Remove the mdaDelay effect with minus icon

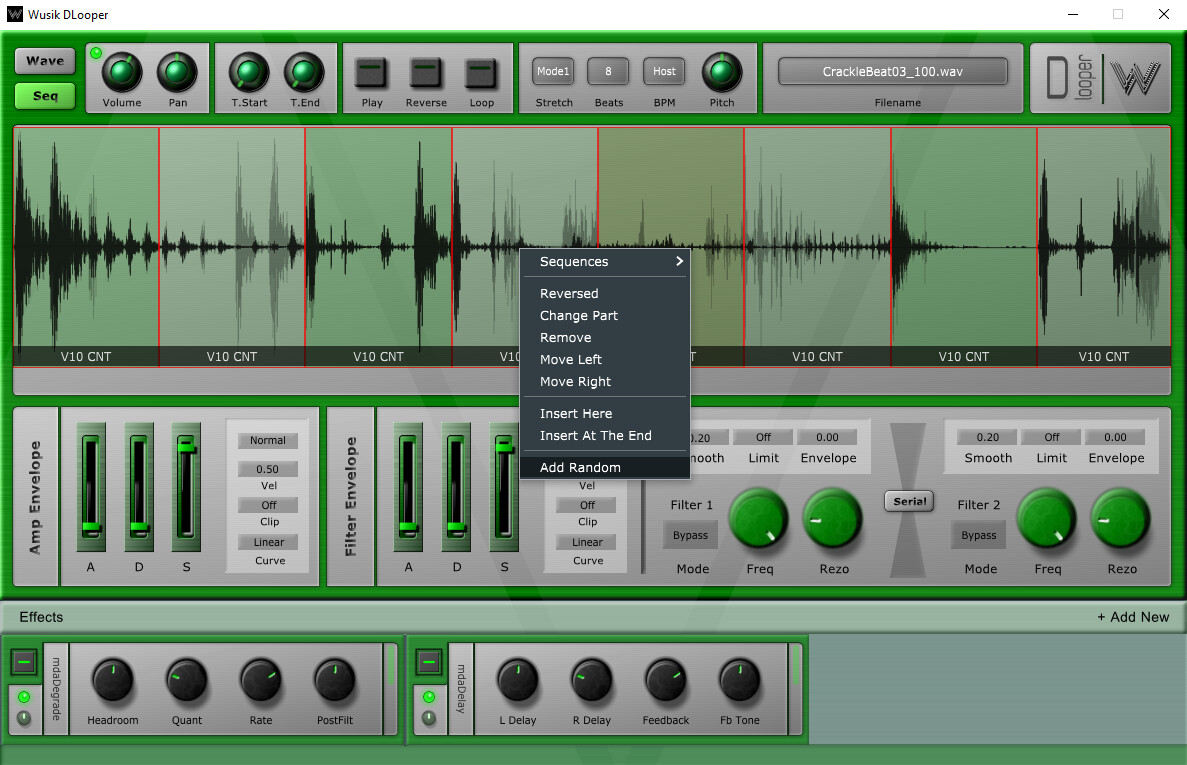click(x=428, y=662)
